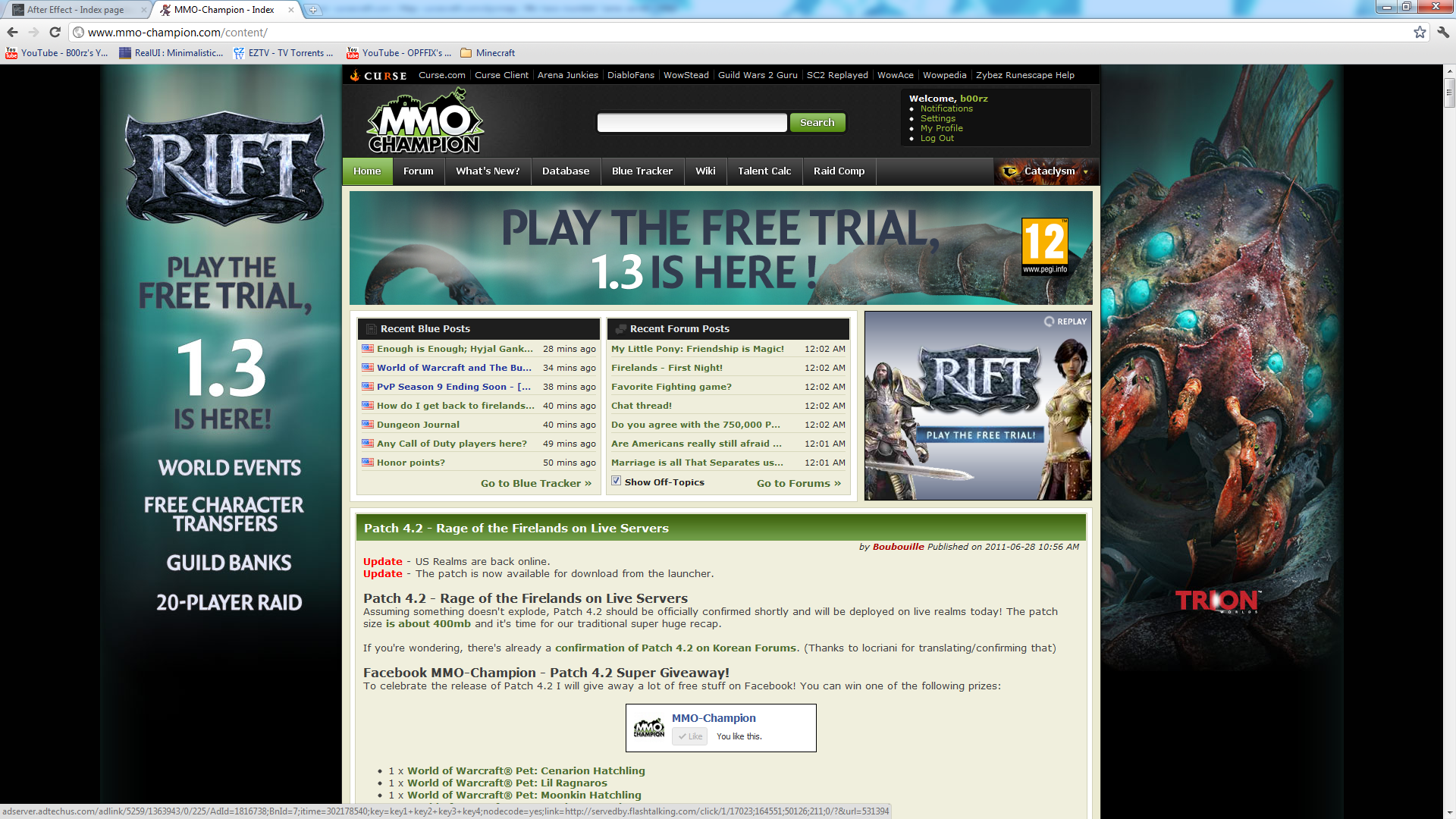
Task: Click the page reload icon
Action: coord(55,32)
